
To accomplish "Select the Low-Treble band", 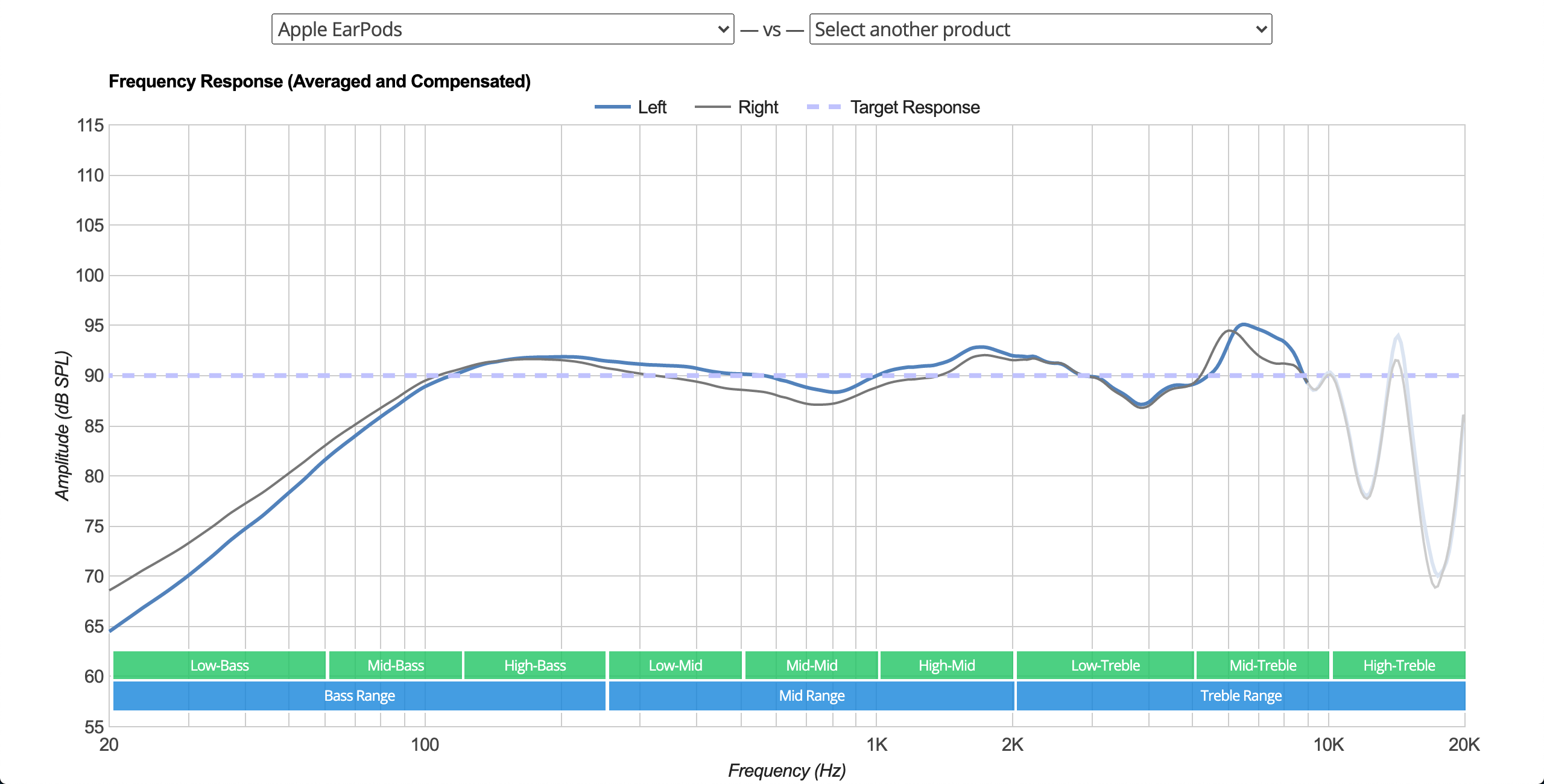I will click(1104, 665).
